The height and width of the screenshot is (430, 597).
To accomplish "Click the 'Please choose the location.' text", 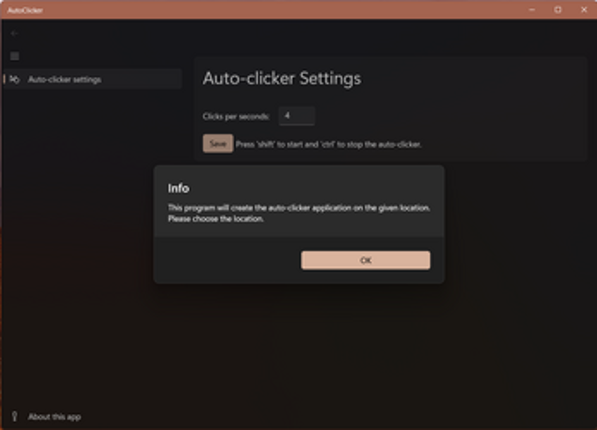I will pos(216,219).
